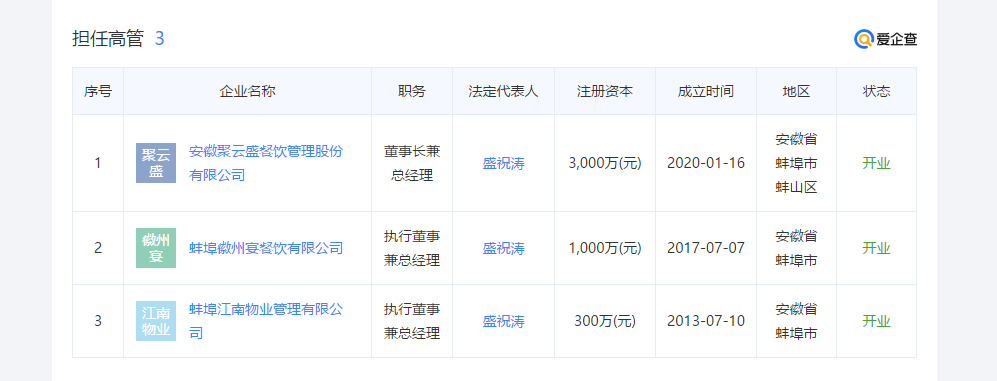
Task: Select the 董事长兼总经理 position cell
Action: click(412, 163)
